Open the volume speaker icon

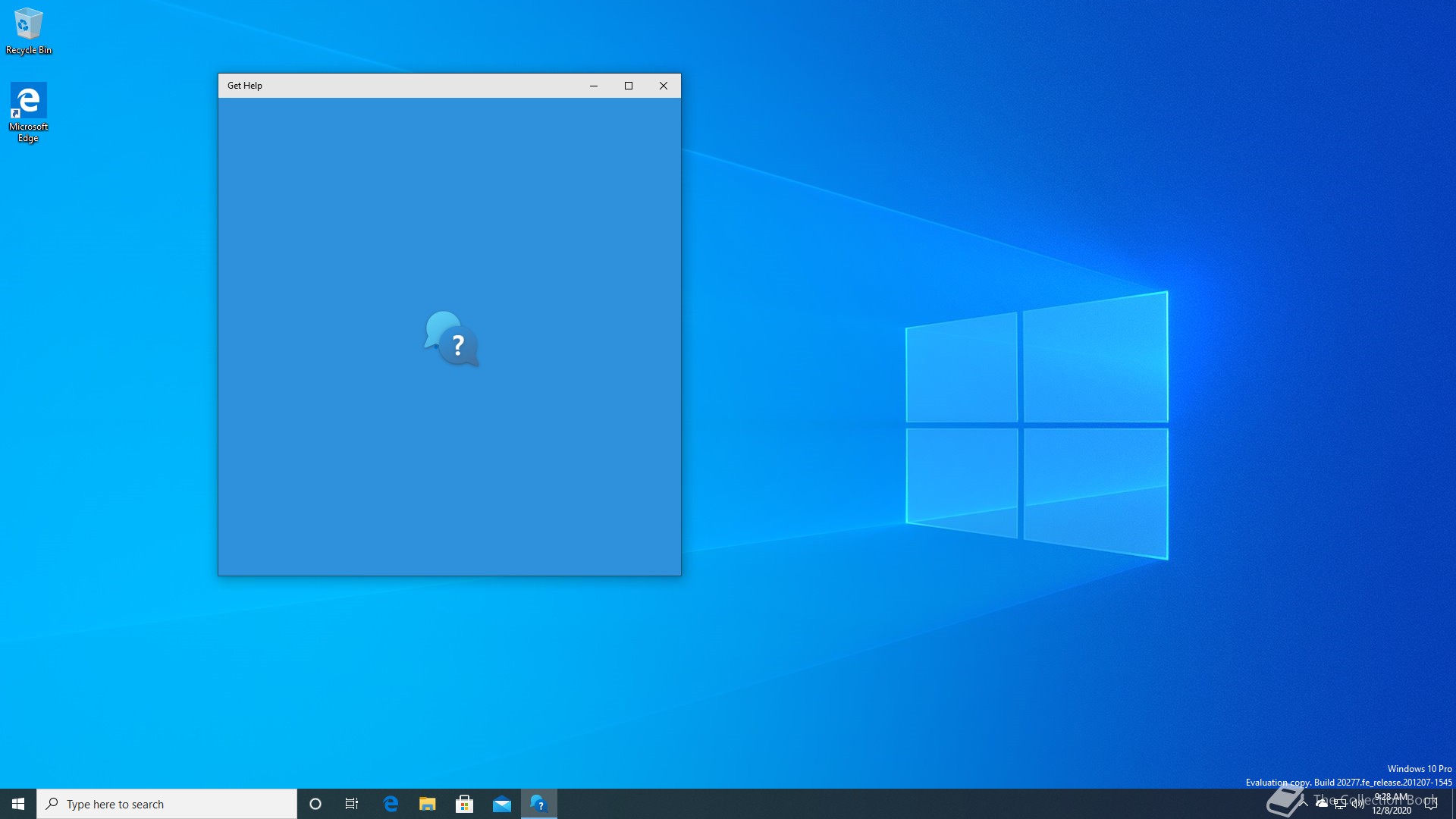[1357, 803]
